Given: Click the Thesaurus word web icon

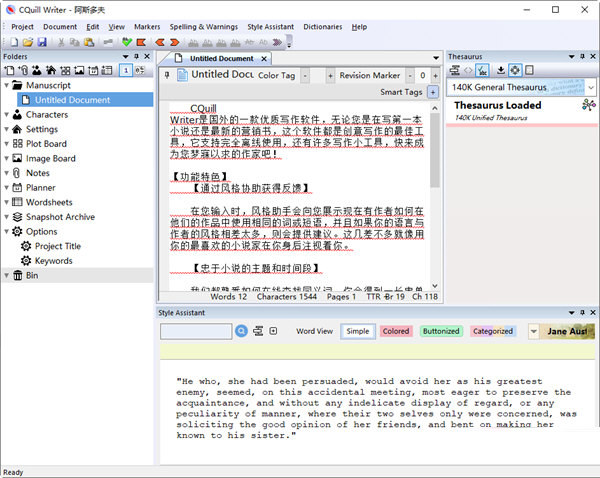Looking at the screenshot, I should coord(589,104).
